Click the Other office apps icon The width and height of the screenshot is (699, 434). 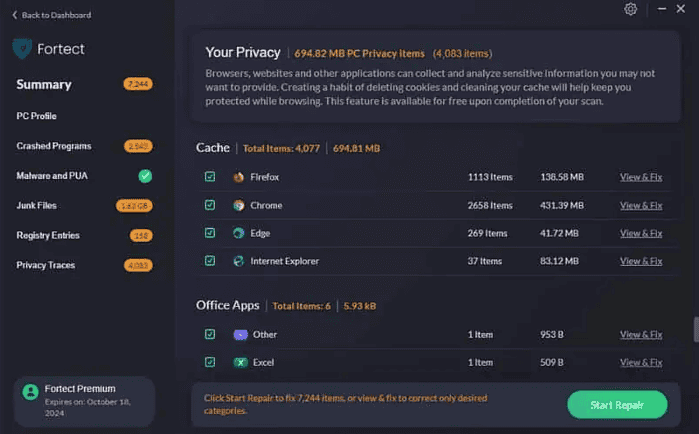tap(240, 334)
